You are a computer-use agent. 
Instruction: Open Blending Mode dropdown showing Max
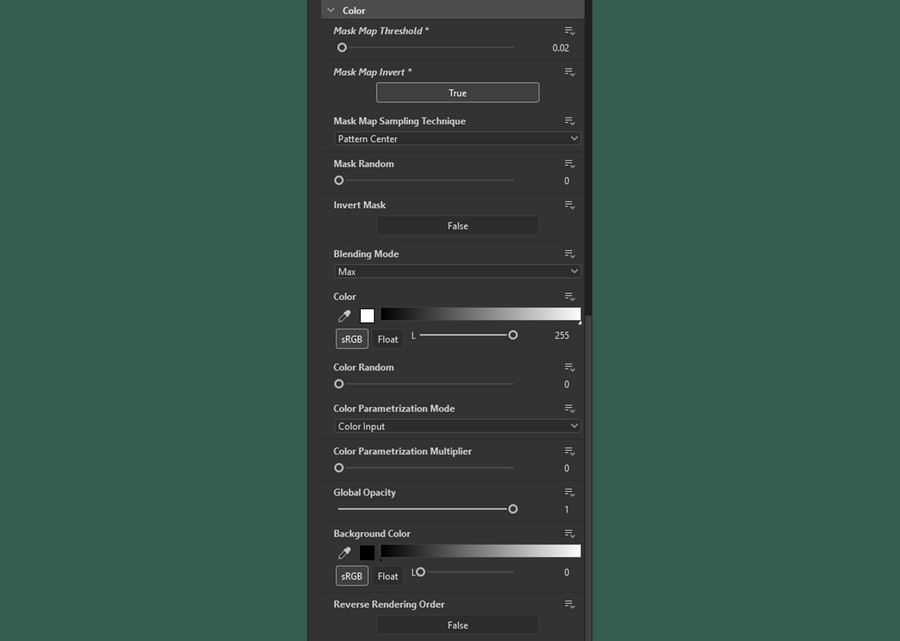pyautogui.click(x=457, y=271)
